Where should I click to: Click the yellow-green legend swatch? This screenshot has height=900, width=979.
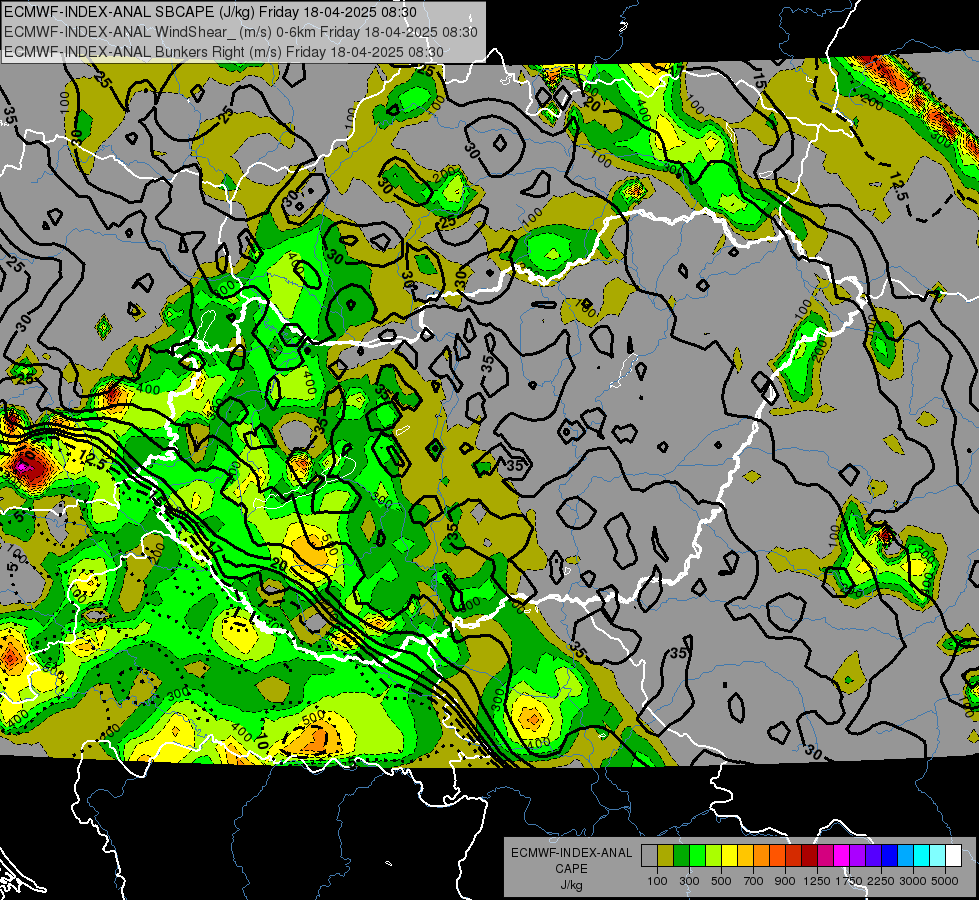point(714,856)
